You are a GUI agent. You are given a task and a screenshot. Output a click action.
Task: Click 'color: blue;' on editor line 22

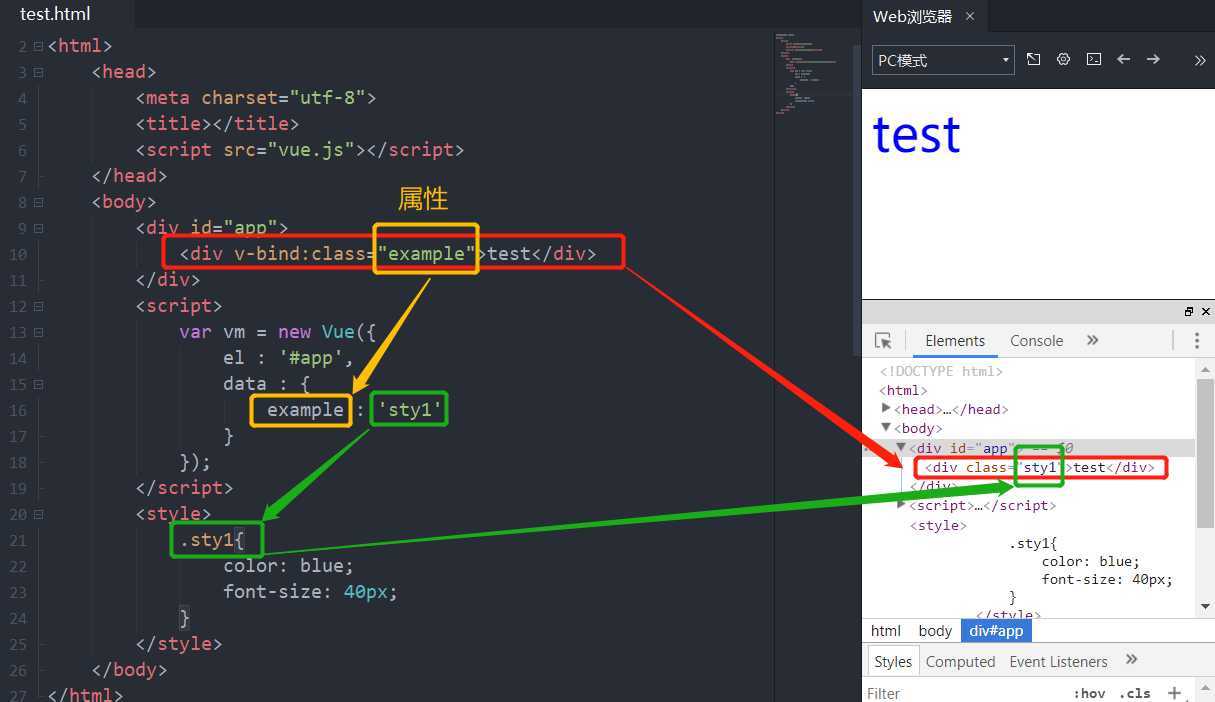coord(289,566)
